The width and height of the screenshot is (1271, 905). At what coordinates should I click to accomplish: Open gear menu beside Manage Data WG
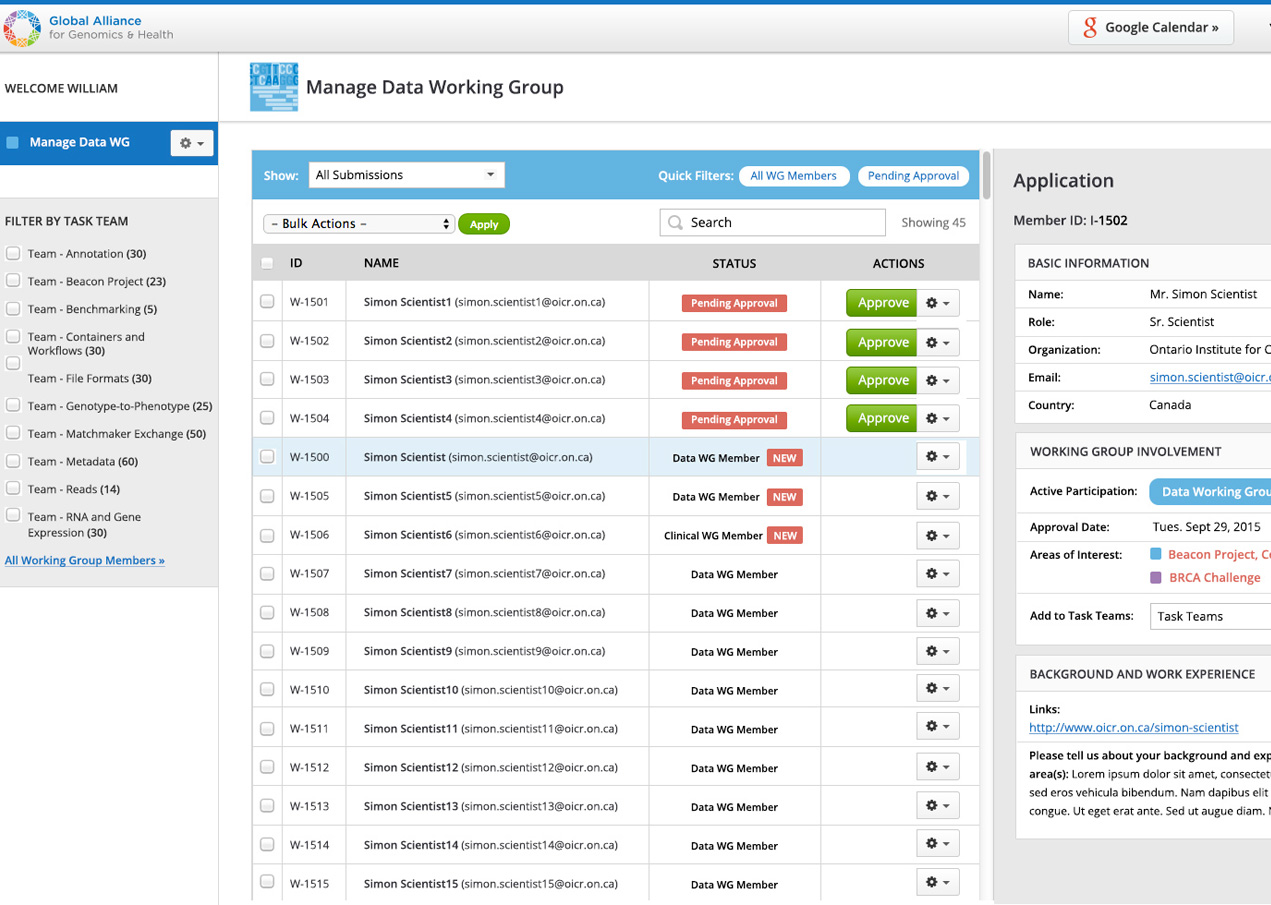click(191, 143)
